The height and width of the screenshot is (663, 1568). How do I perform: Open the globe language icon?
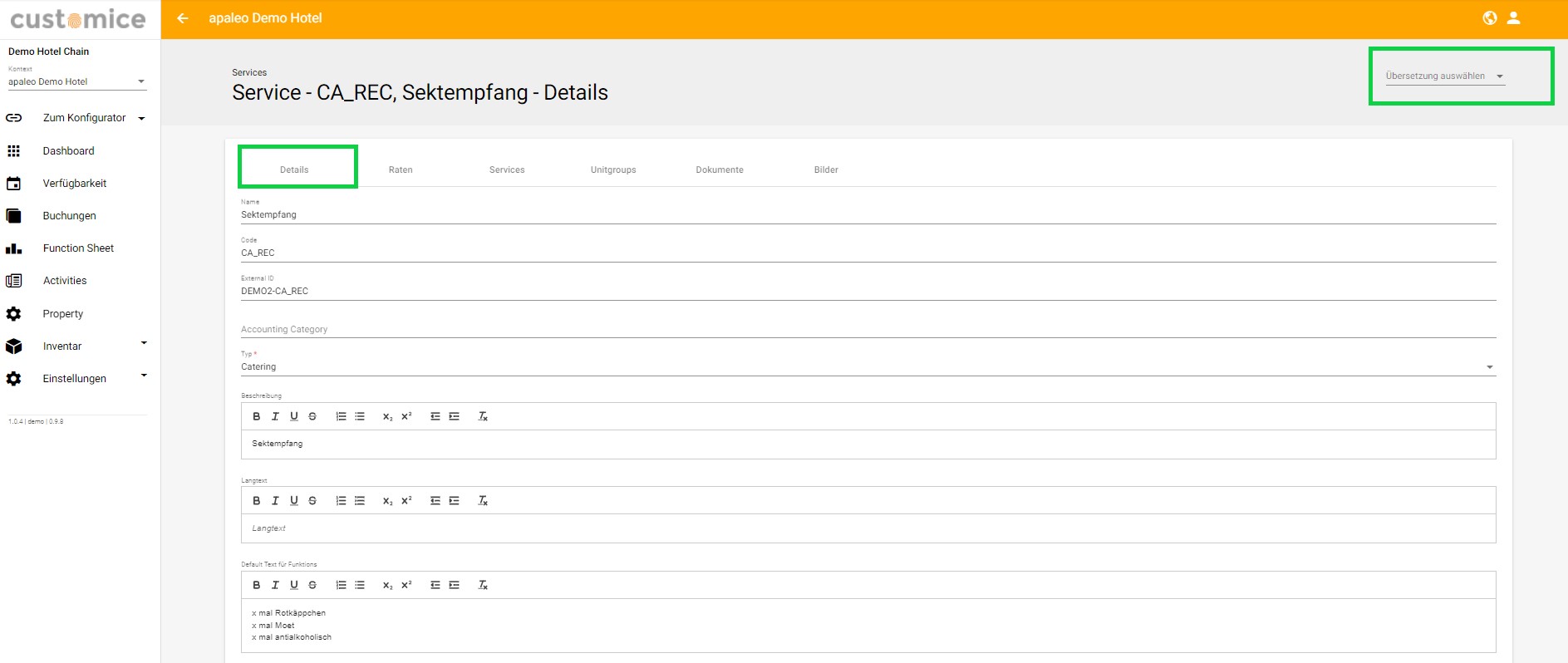tap(1490, 18)
